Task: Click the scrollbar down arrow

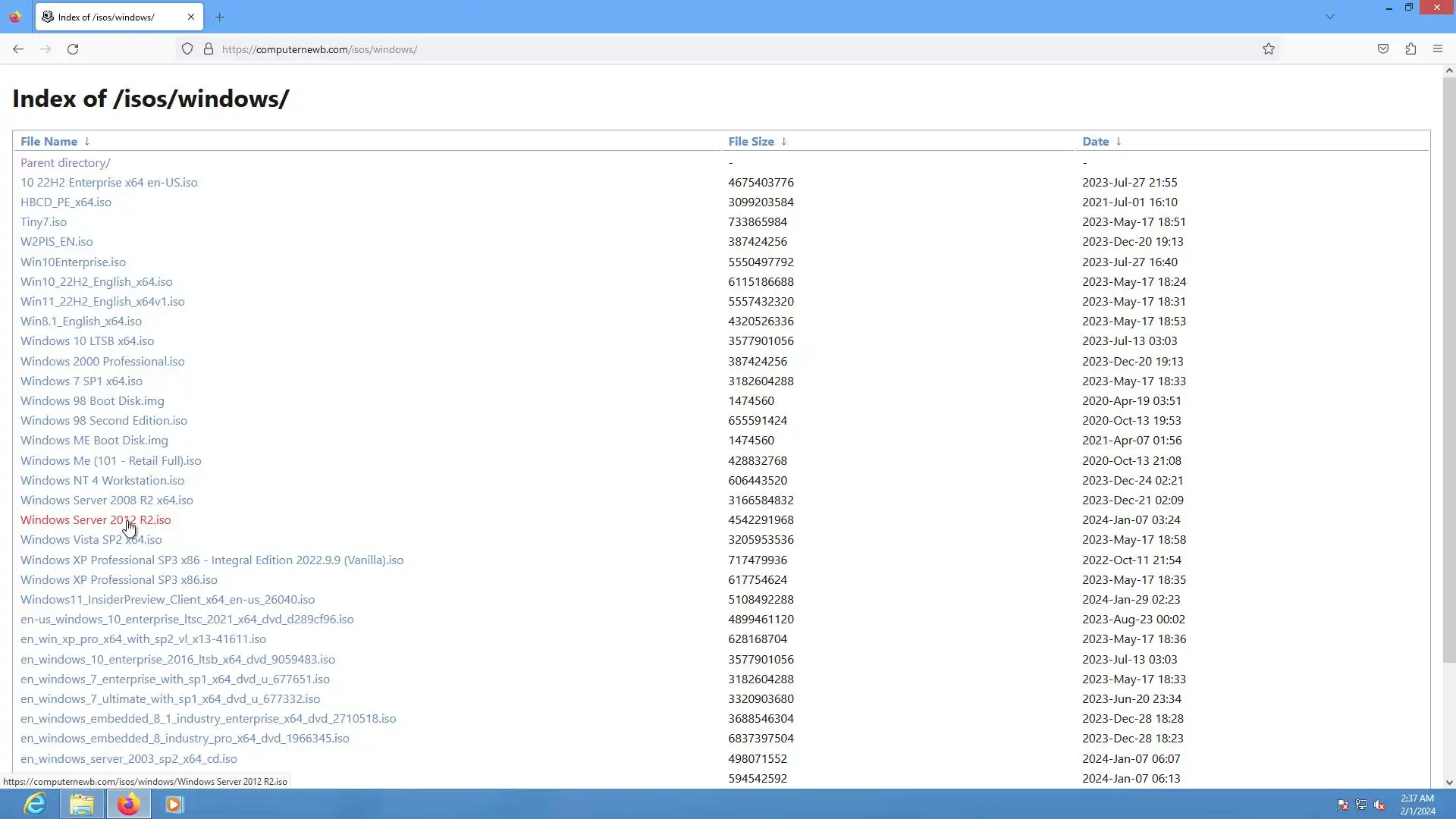Action: 1449,783
